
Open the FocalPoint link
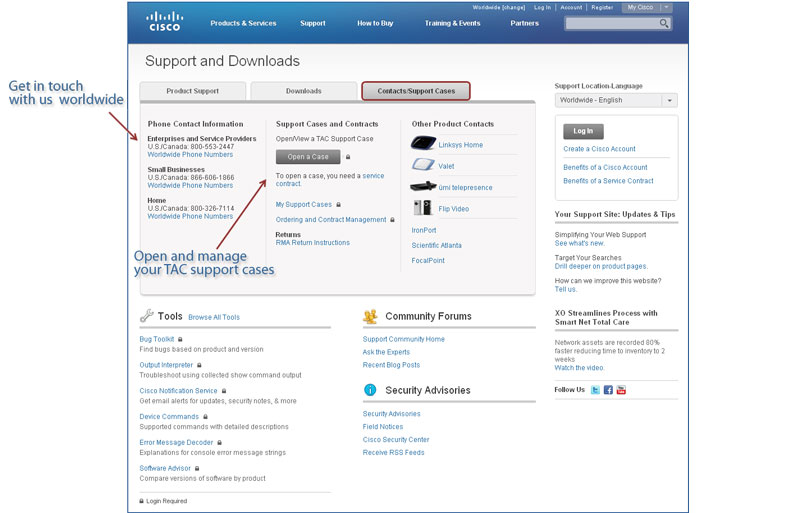[428, 260]
